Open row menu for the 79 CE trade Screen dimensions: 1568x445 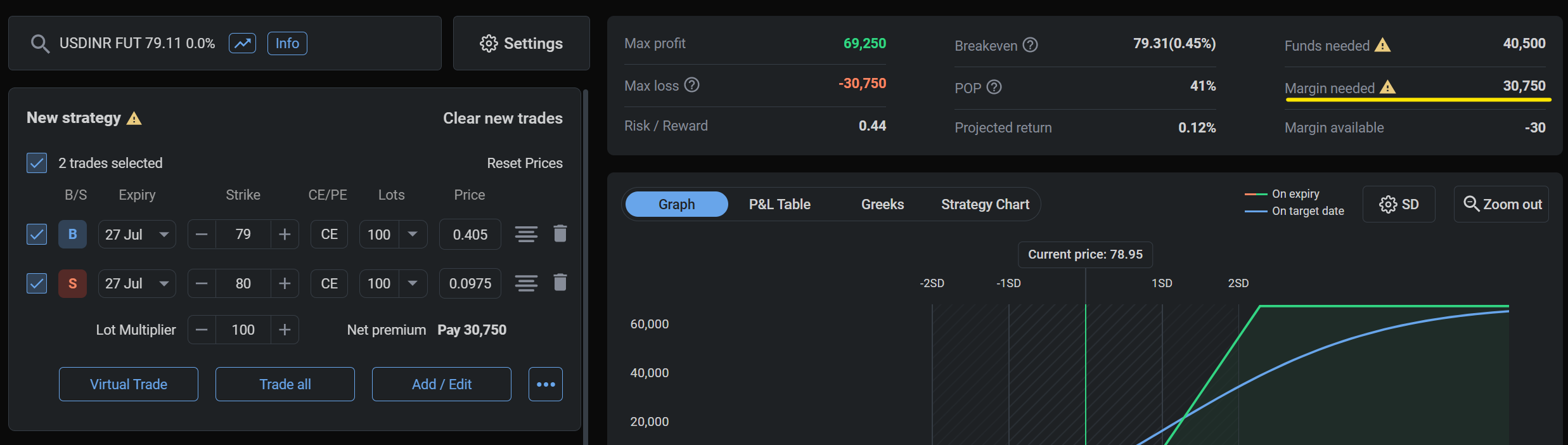pos(526,235)
